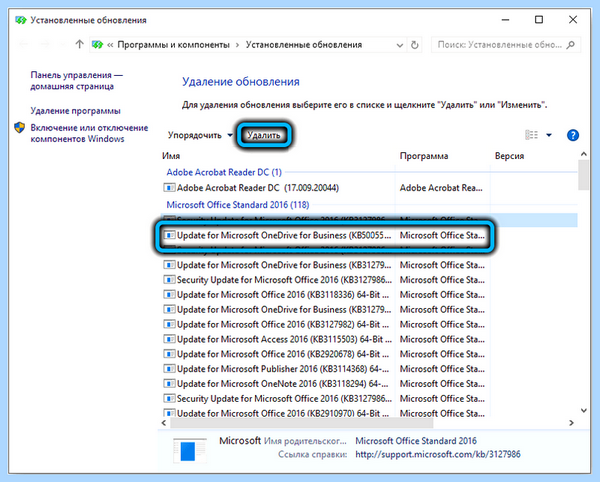Click the icon of Publisher 2016 KB3114368 row
The height and width of the screenshot is (482, 600).
[169, 369]
